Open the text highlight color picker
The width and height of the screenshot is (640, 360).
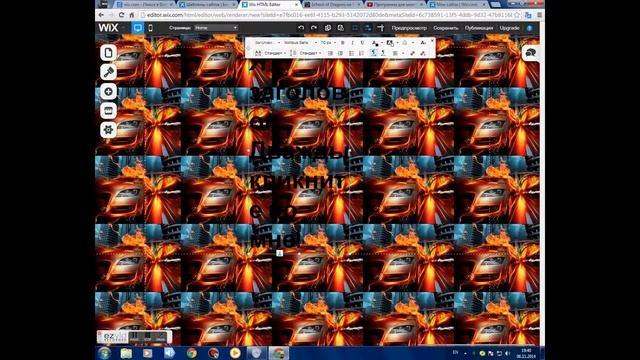pos(391,42)
